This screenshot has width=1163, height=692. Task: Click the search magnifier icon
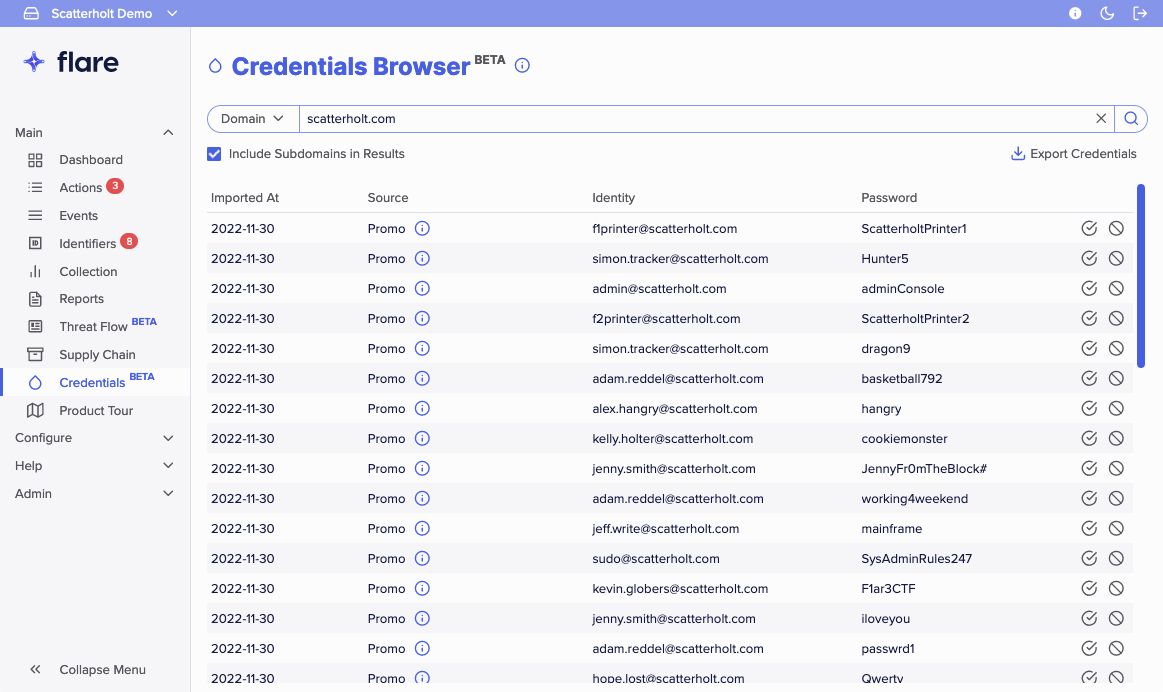click(1130, 118)
